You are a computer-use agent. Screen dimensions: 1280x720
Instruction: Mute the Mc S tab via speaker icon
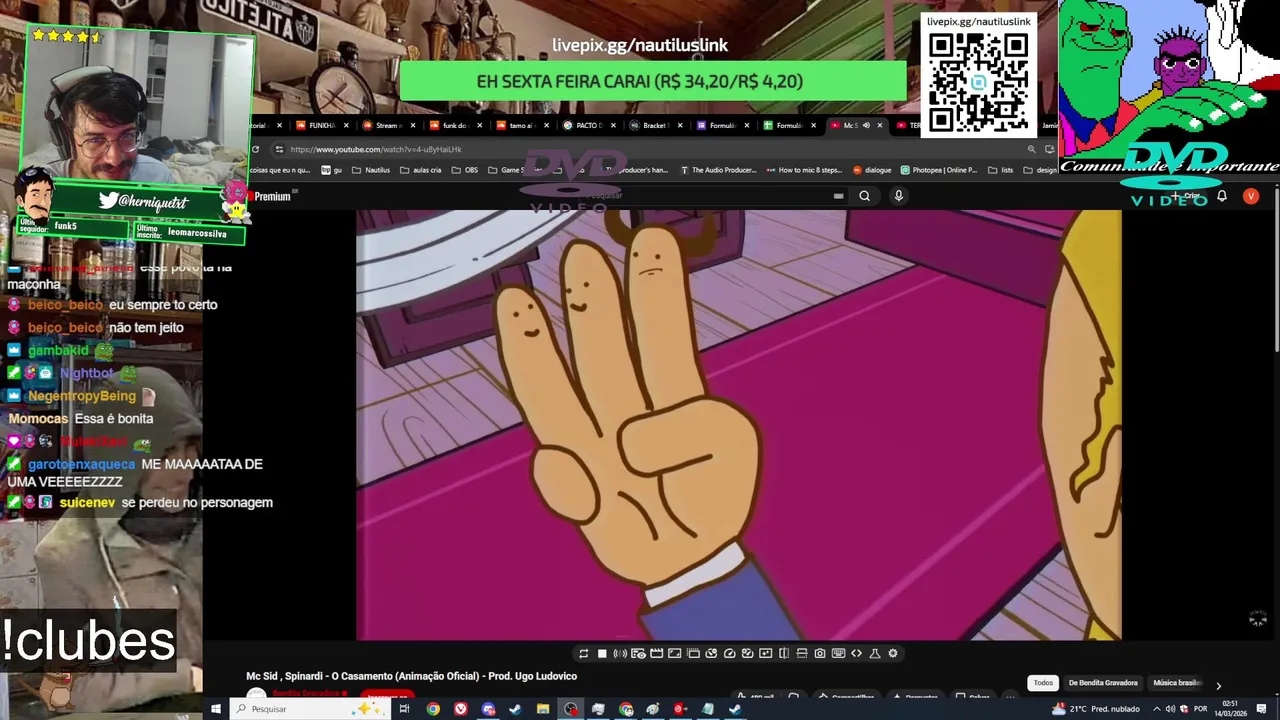(866, 125)
